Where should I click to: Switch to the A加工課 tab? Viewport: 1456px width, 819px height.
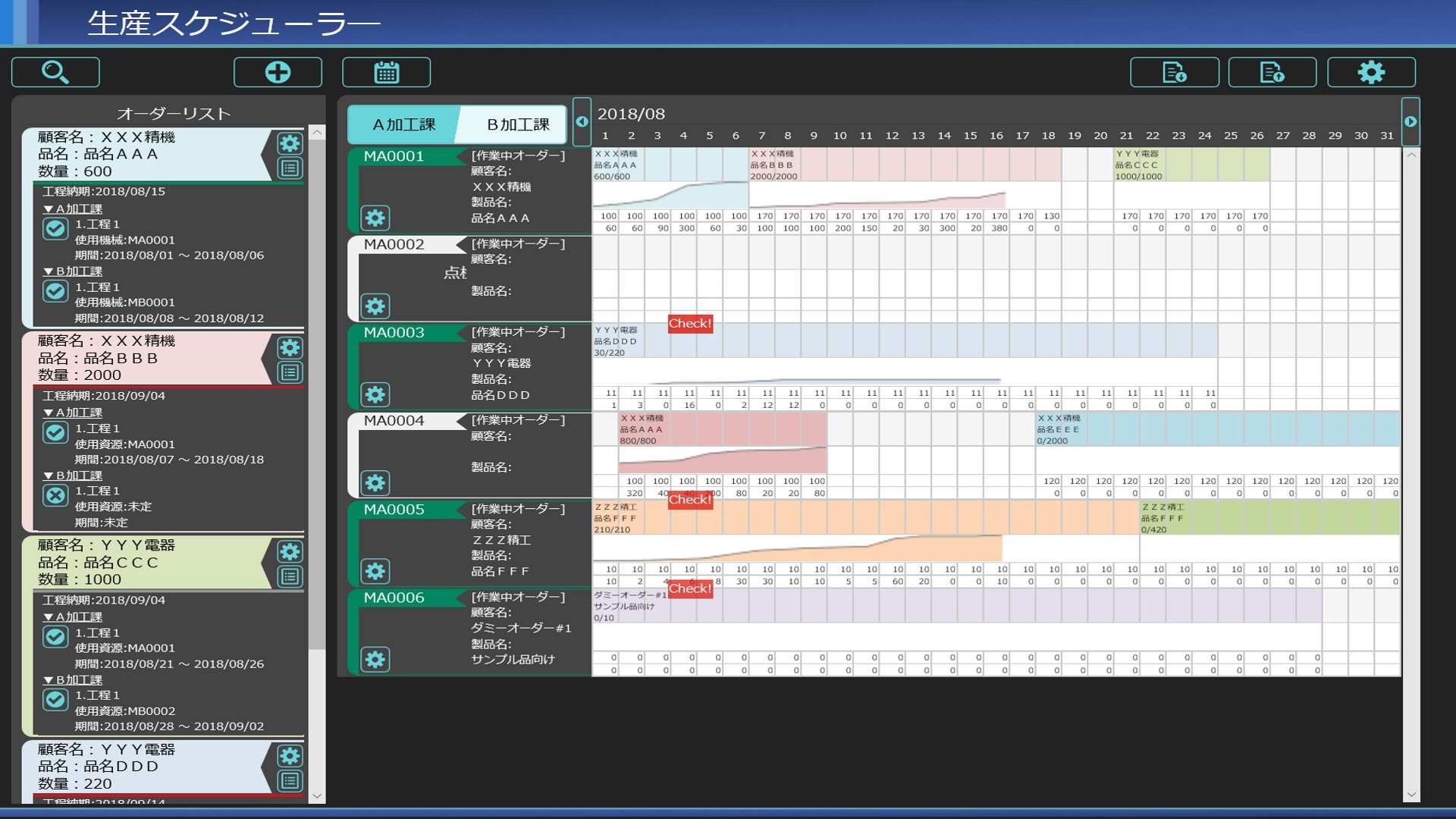coord(403,124)
